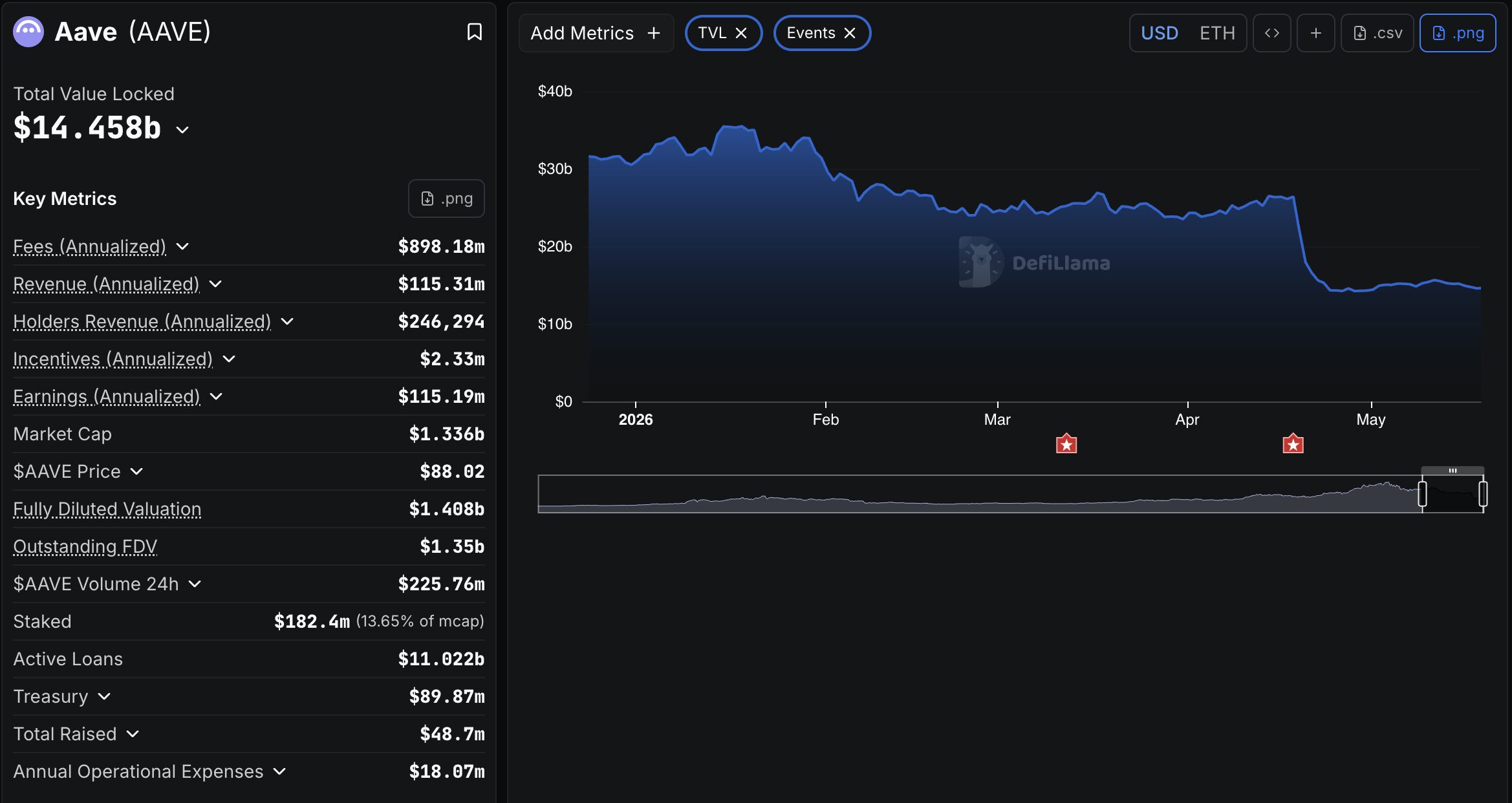1512x803 pixels.
Task: Click the Holders Revenue value $246,294
Action: click(x=441, y=321)
